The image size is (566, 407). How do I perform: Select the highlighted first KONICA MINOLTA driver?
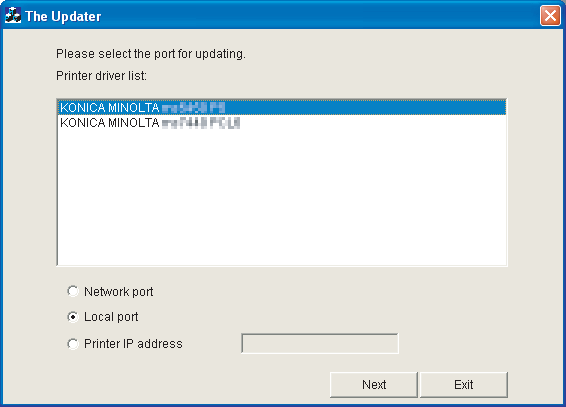click(x=282, y=108)
